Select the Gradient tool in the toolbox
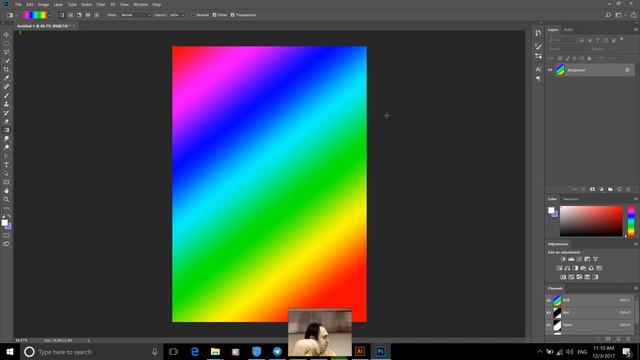Screen dimensions: 640x360 [6, 130]
